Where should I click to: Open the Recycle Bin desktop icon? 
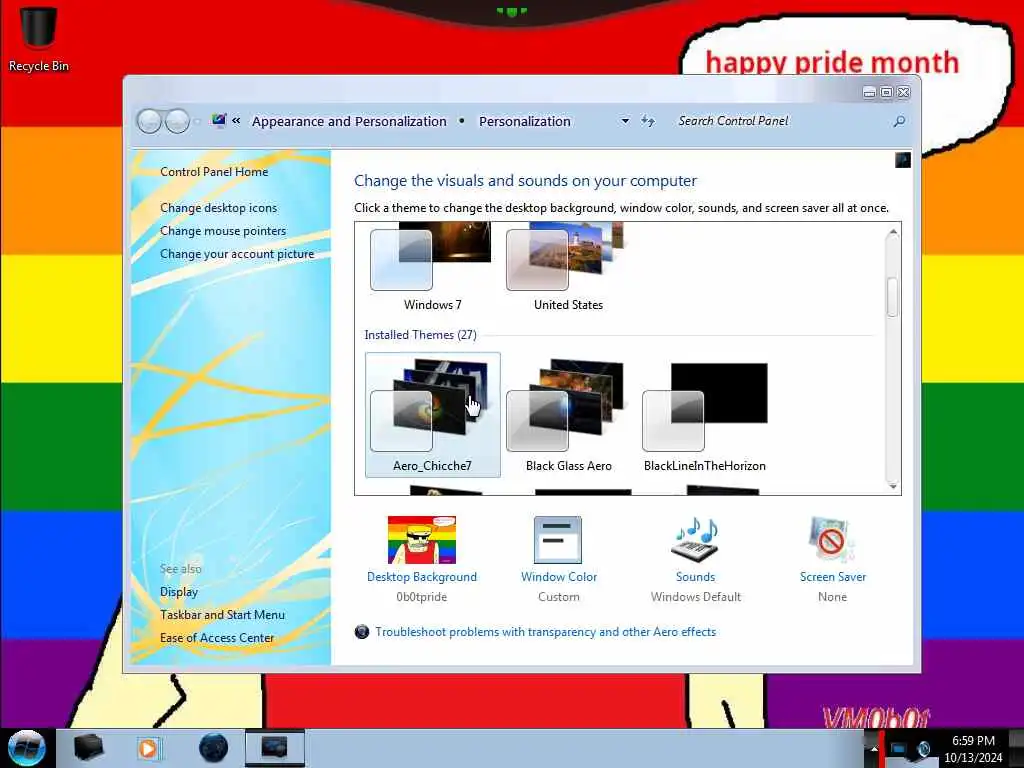(x=38, y=39)
